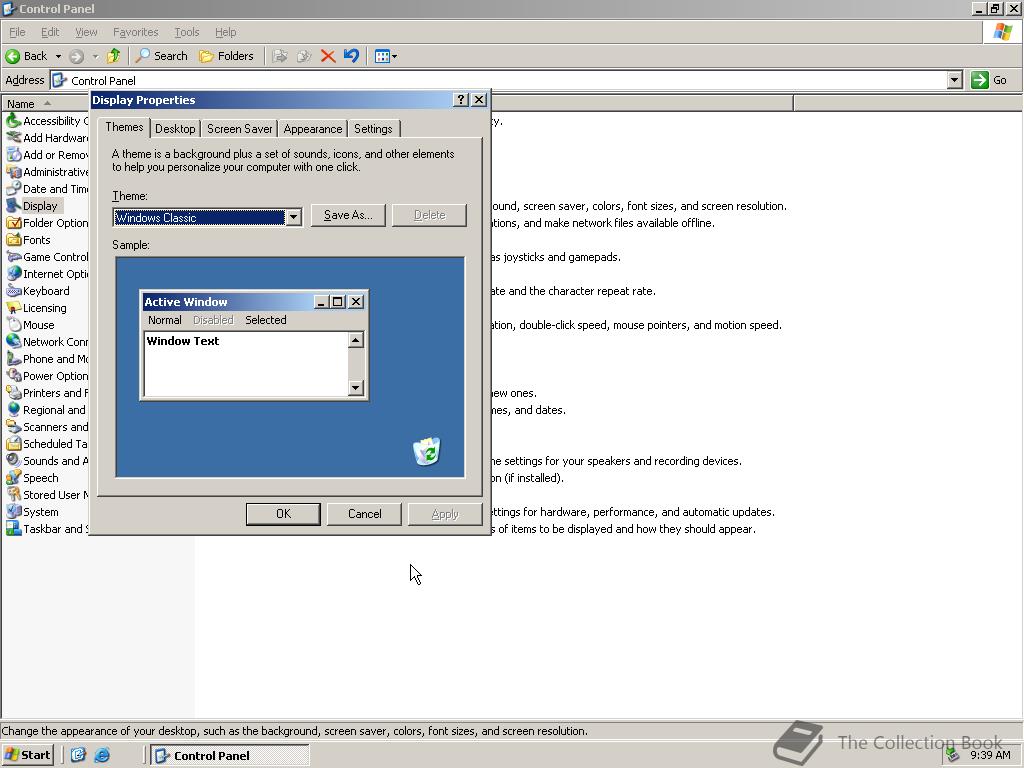The height and width of the screenshot is (768, 1024).
Task: Click the Go button
Action: click(989, 80)
